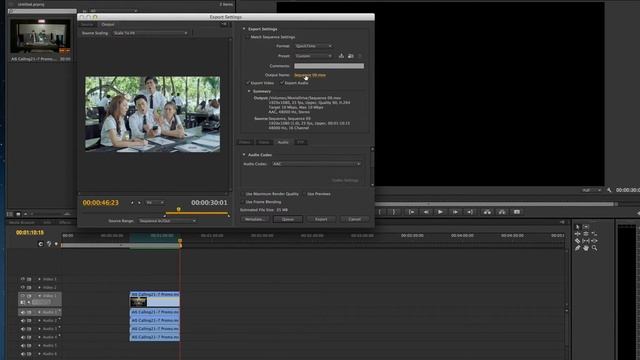
Task: Uncheck the Export Video checkbox
Action: [247, 83]
